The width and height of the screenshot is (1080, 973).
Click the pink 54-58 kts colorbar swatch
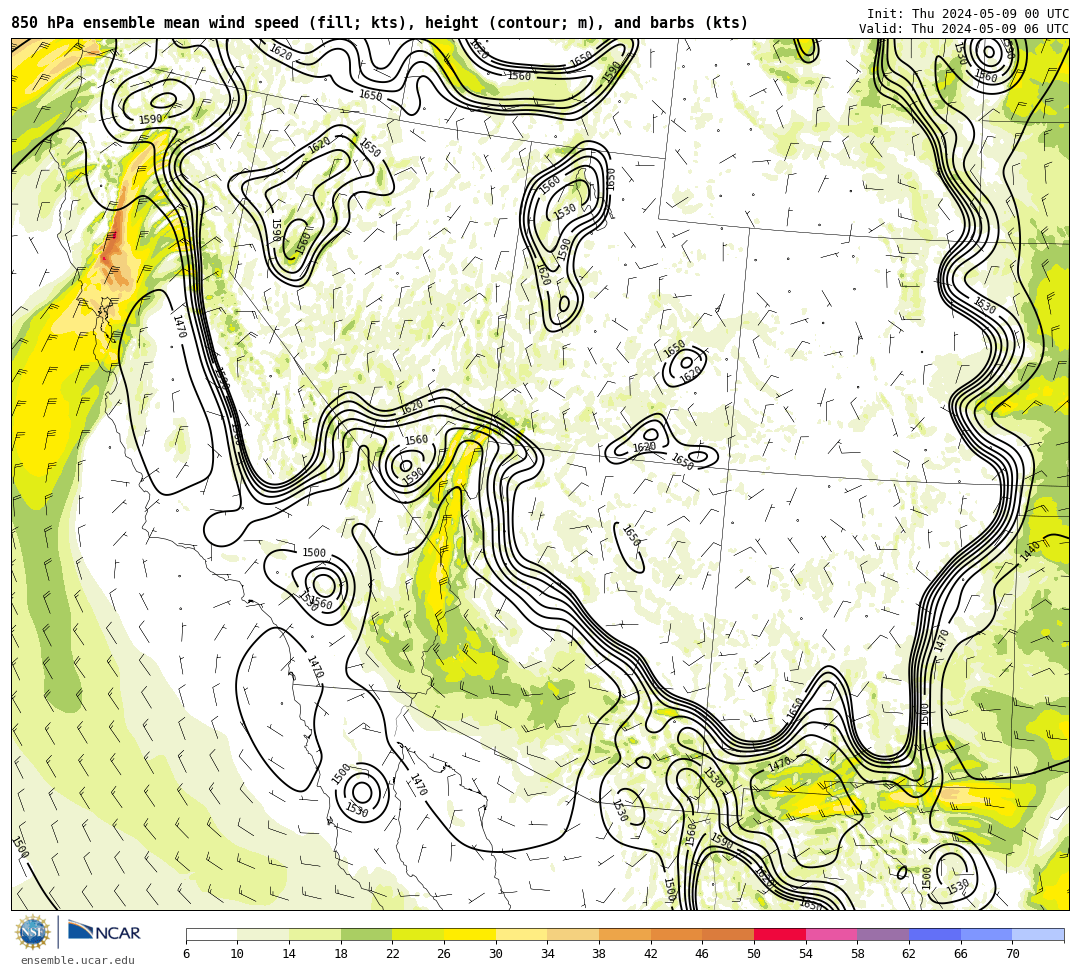[831, 934]
